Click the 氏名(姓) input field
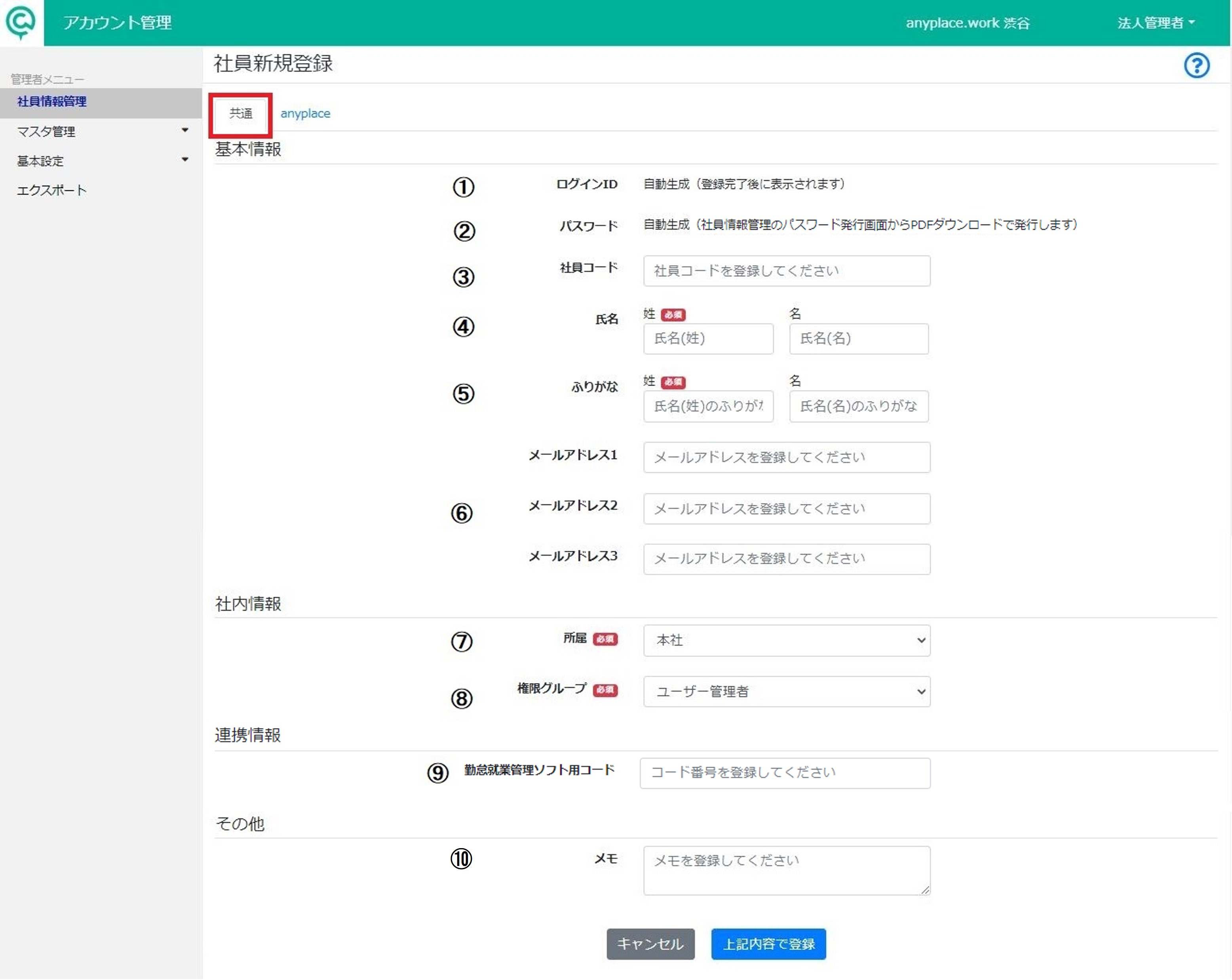Screen dimensions: 1232x980 pos(708,339)
